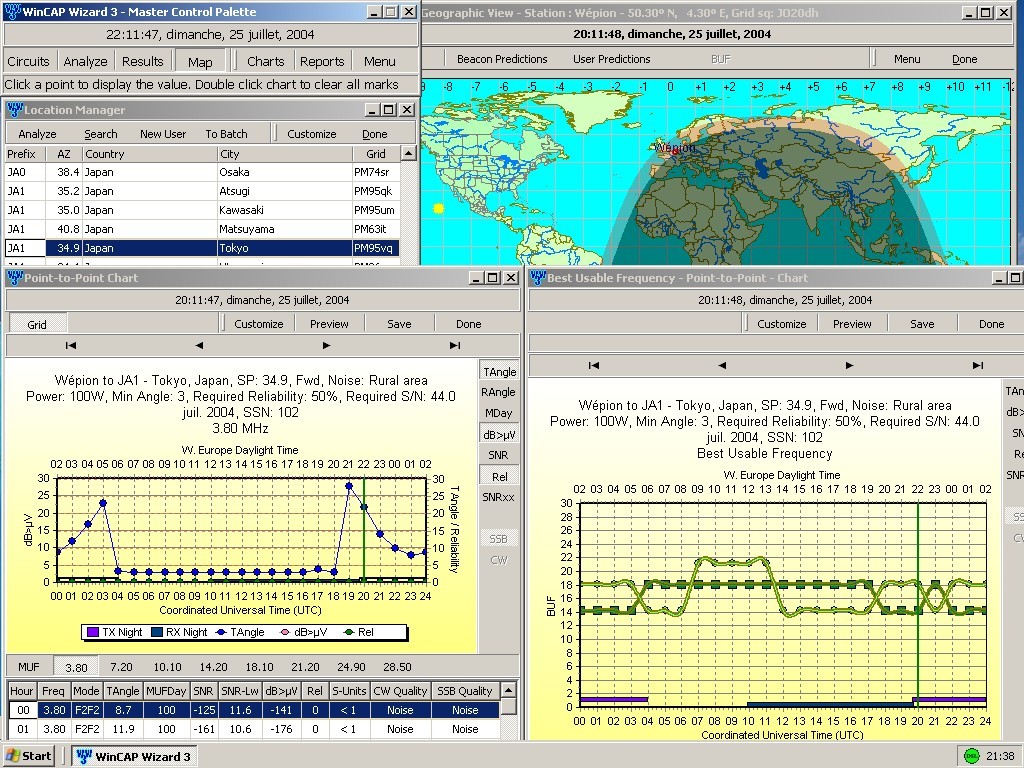Toggle the MDay chart series
Image resolution: width=1024 pixels, height=768 pixels.
coord(499,413)
